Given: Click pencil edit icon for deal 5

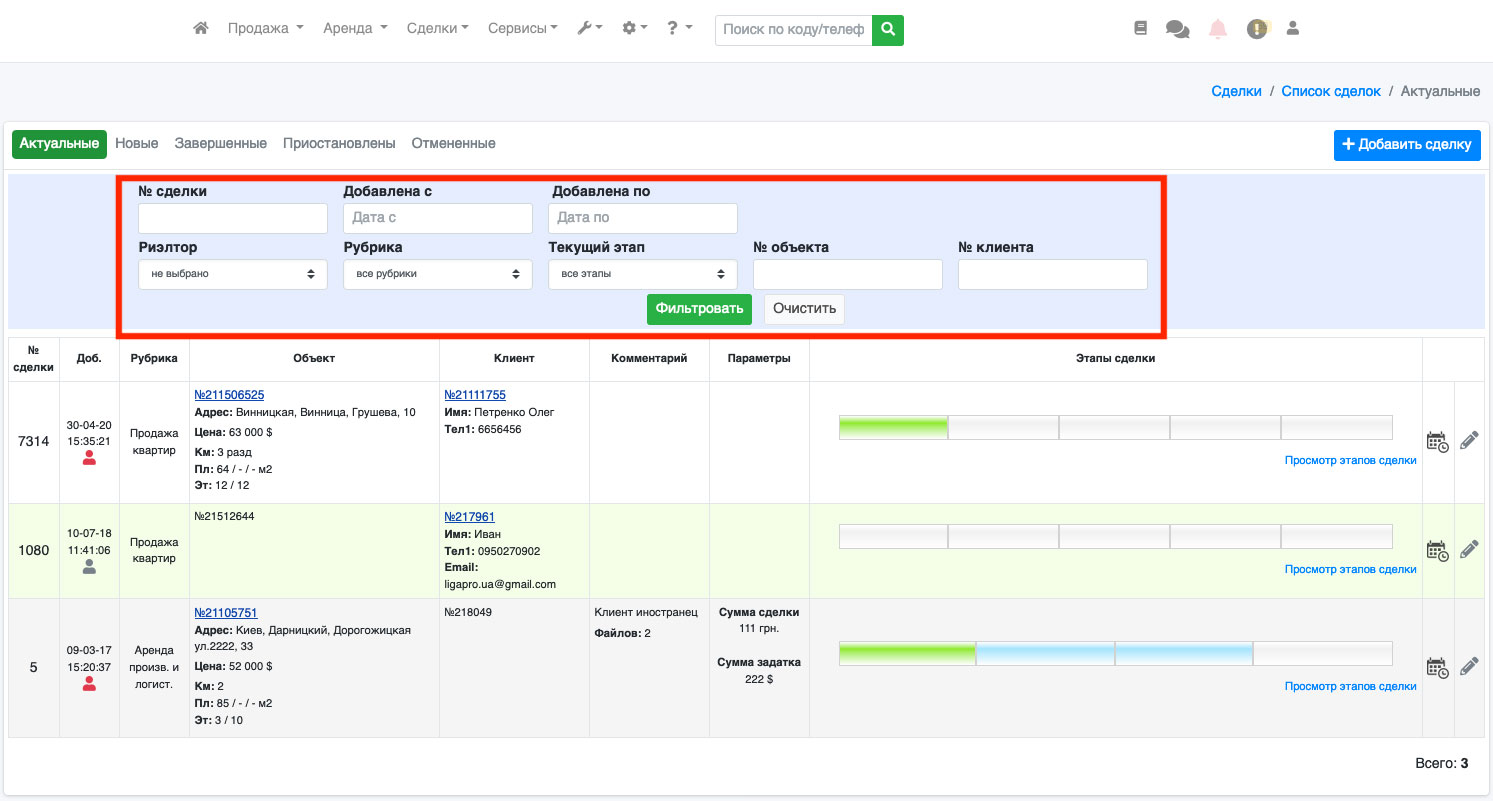Looking at the screenshot, I should [1469, 666].
